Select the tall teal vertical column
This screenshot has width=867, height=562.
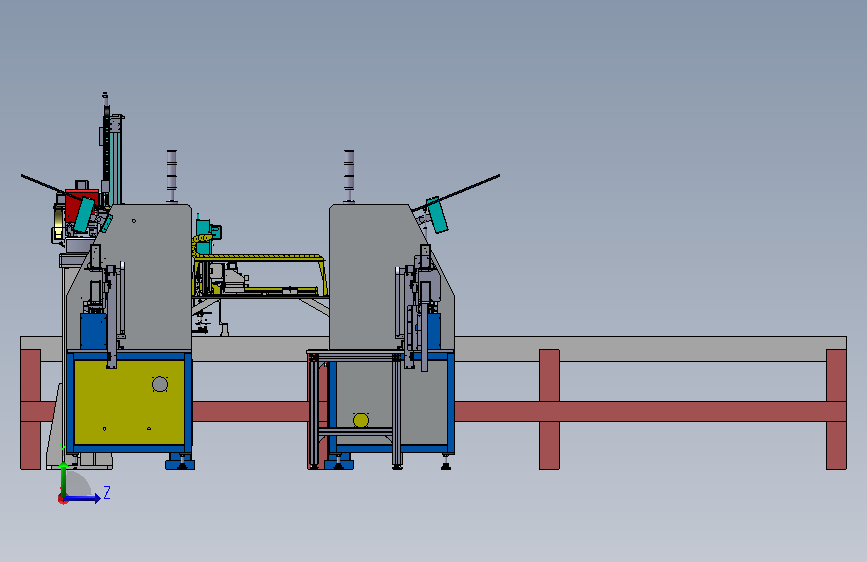pyautogui.click(x=116, y=159)
